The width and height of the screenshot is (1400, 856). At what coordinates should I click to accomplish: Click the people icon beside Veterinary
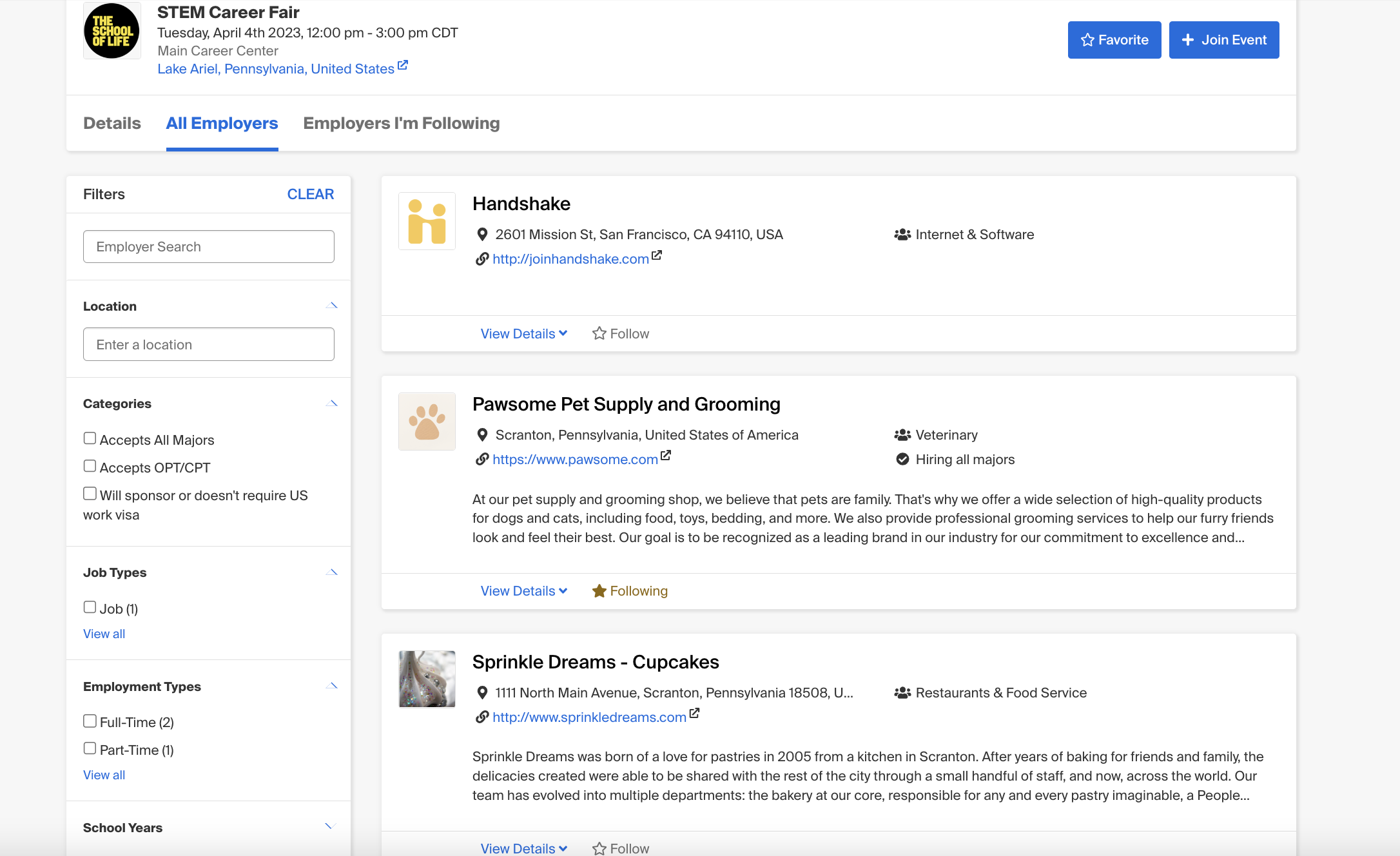point(902,435)
